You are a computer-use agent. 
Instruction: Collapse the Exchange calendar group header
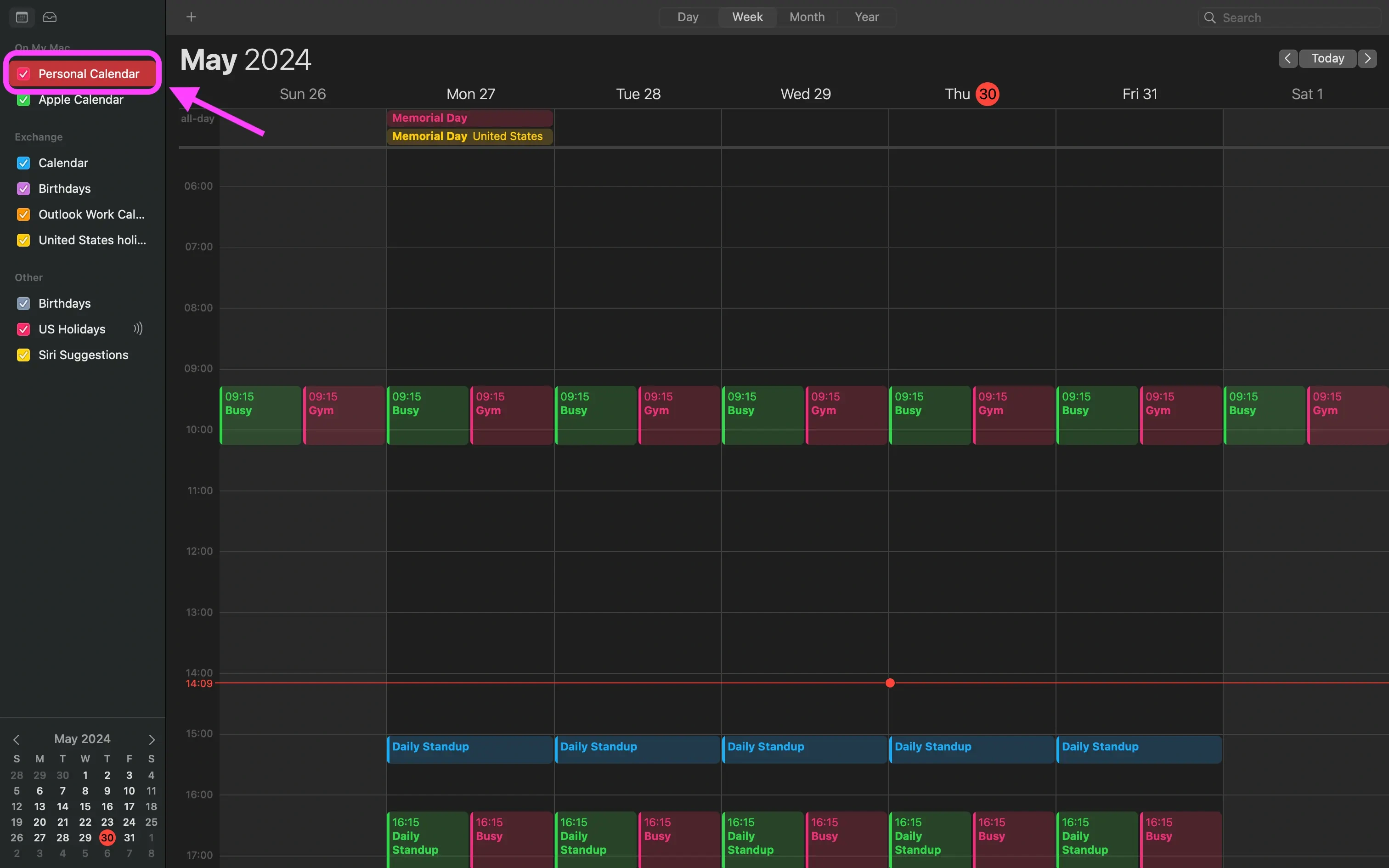39,137
